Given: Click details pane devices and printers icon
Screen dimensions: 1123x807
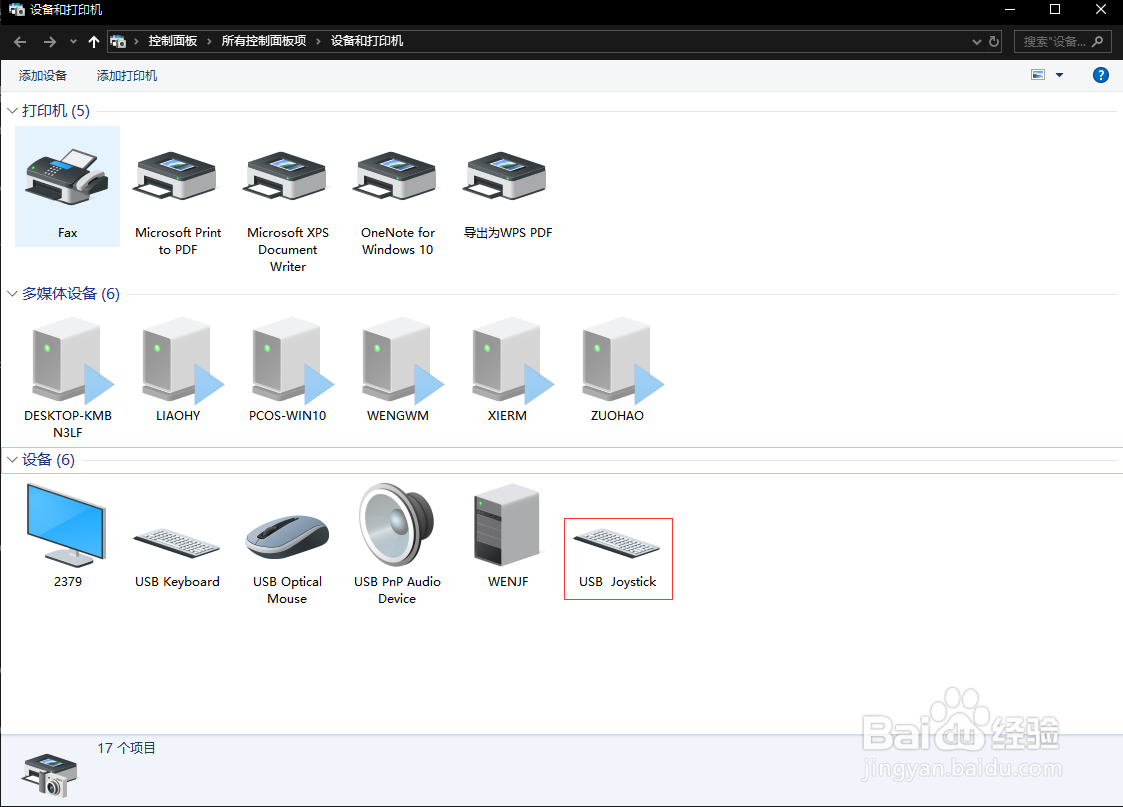Looking at the screenshot, I should (x=49, y=775).
